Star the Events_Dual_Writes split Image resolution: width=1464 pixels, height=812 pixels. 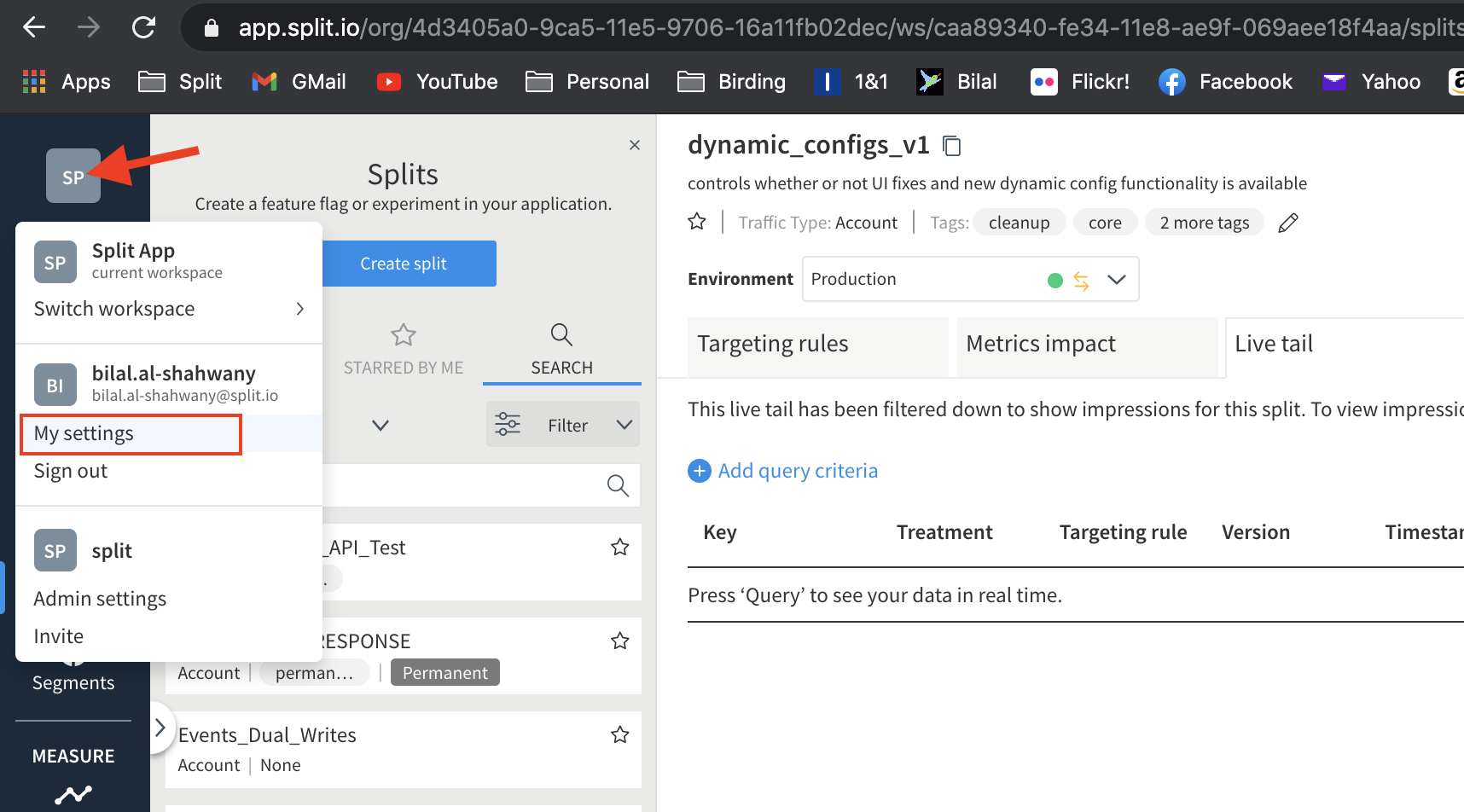pyautogui.click(x=620, y=734)
